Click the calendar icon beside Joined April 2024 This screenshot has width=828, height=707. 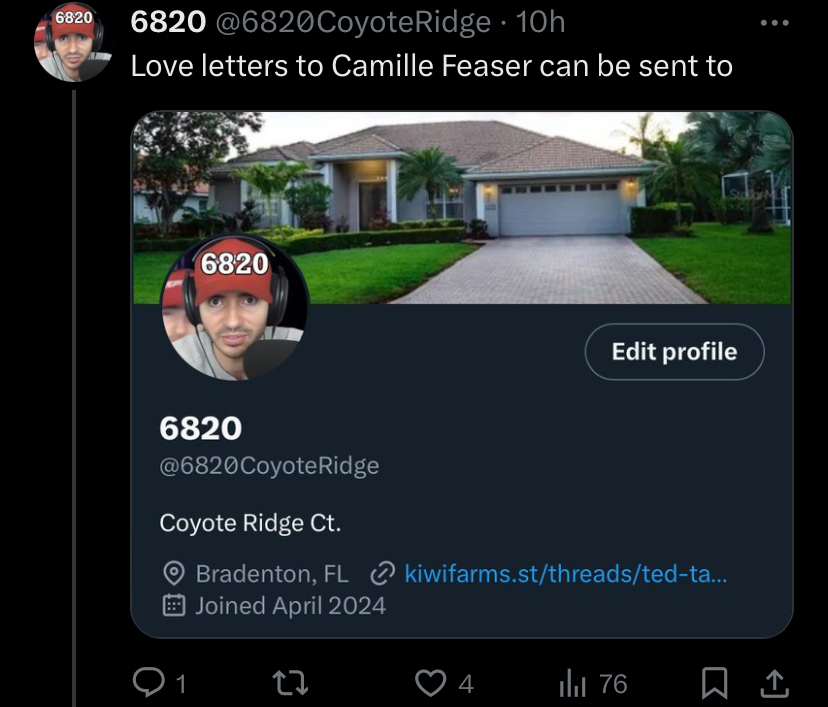(x=173, y=606)
